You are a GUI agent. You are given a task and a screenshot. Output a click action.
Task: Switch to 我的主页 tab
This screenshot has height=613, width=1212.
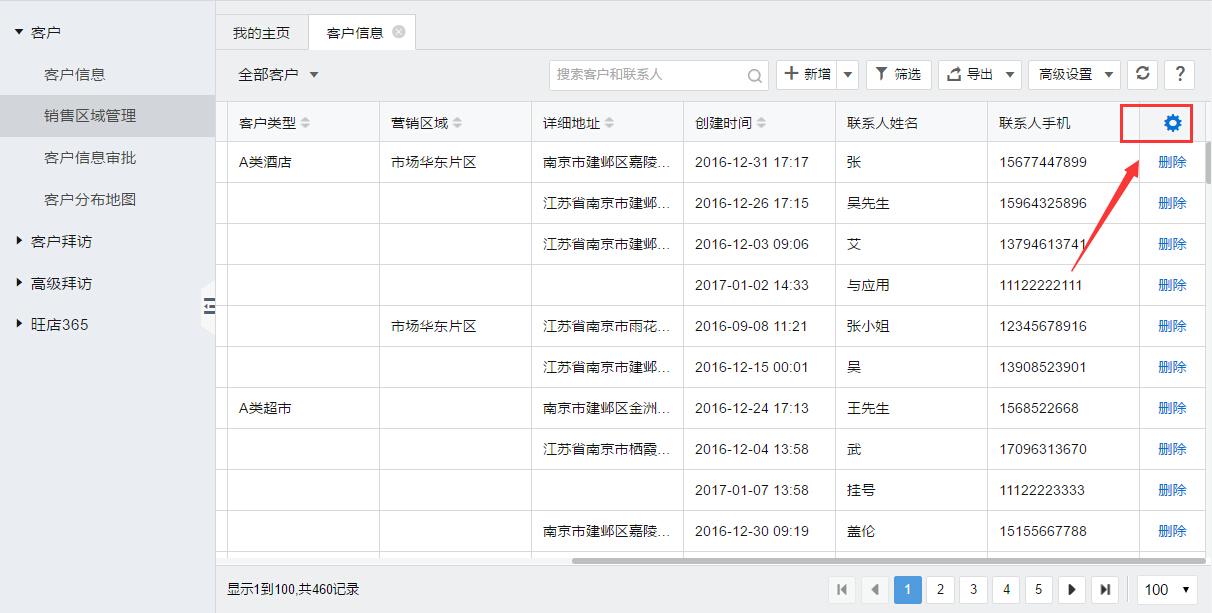click(x=261, y=33)
